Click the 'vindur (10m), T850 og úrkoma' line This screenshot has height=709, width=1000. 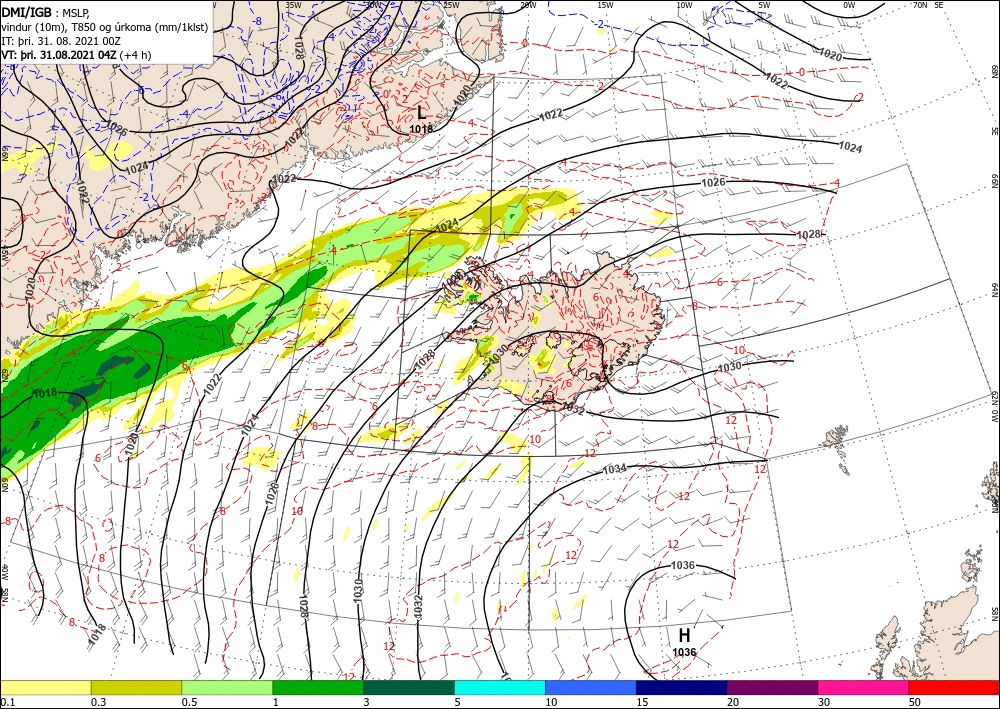(x=105, y=27)
